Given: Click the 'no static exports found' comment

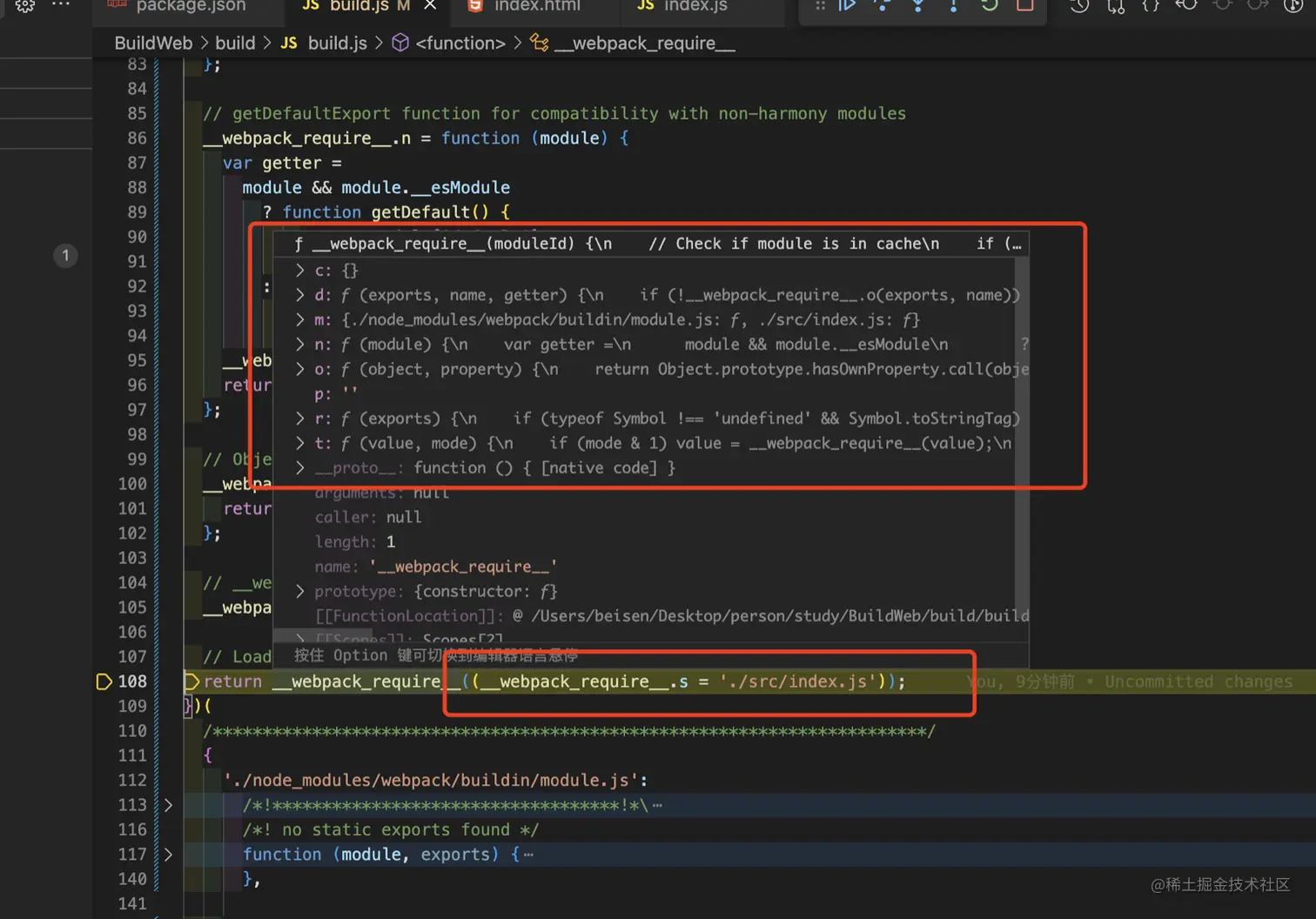Looking at the screenshot, I should [x=391, y=830].
